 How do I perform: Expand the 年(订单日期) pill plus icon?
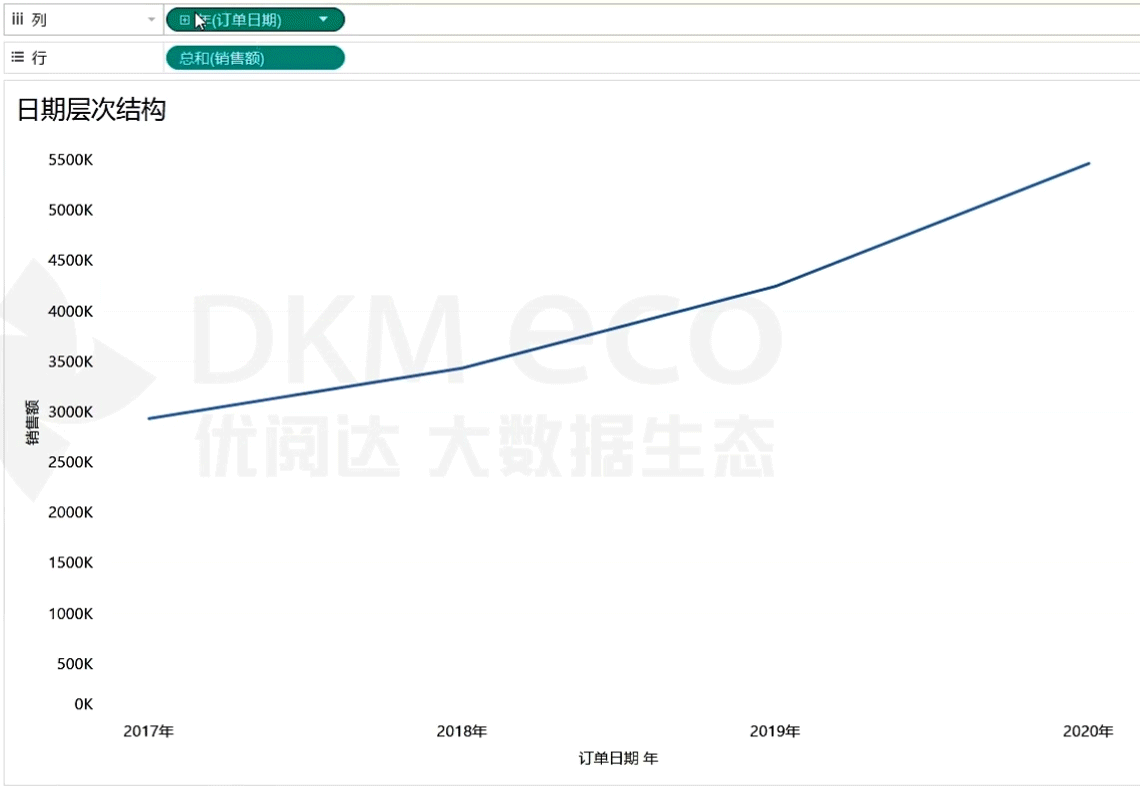(x=184, y=20)
